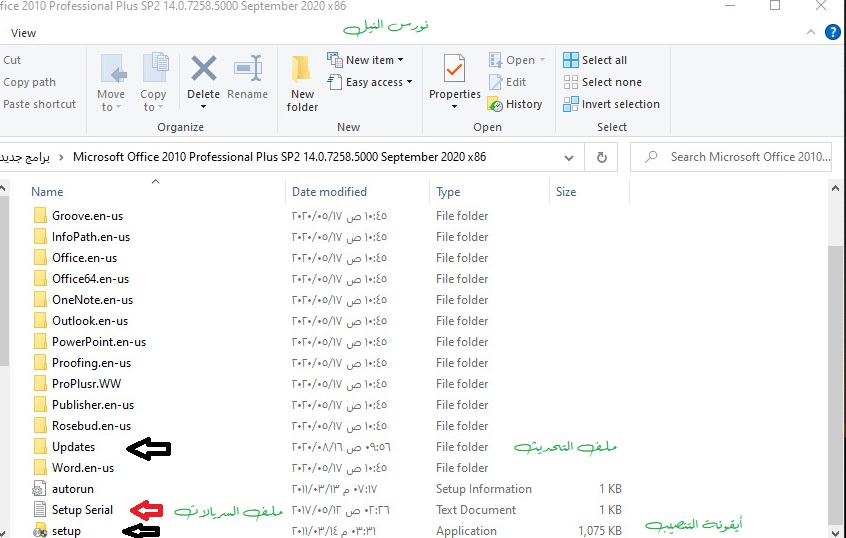Screen dimensions: 846x538
Task: Click the Delete icon in Organize group
Action: (203, 72)
